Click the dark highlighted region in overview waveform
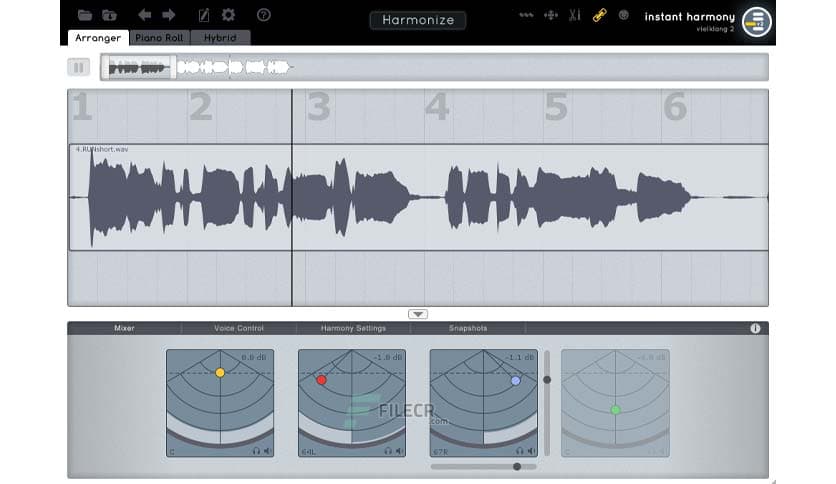 (139, 68)
